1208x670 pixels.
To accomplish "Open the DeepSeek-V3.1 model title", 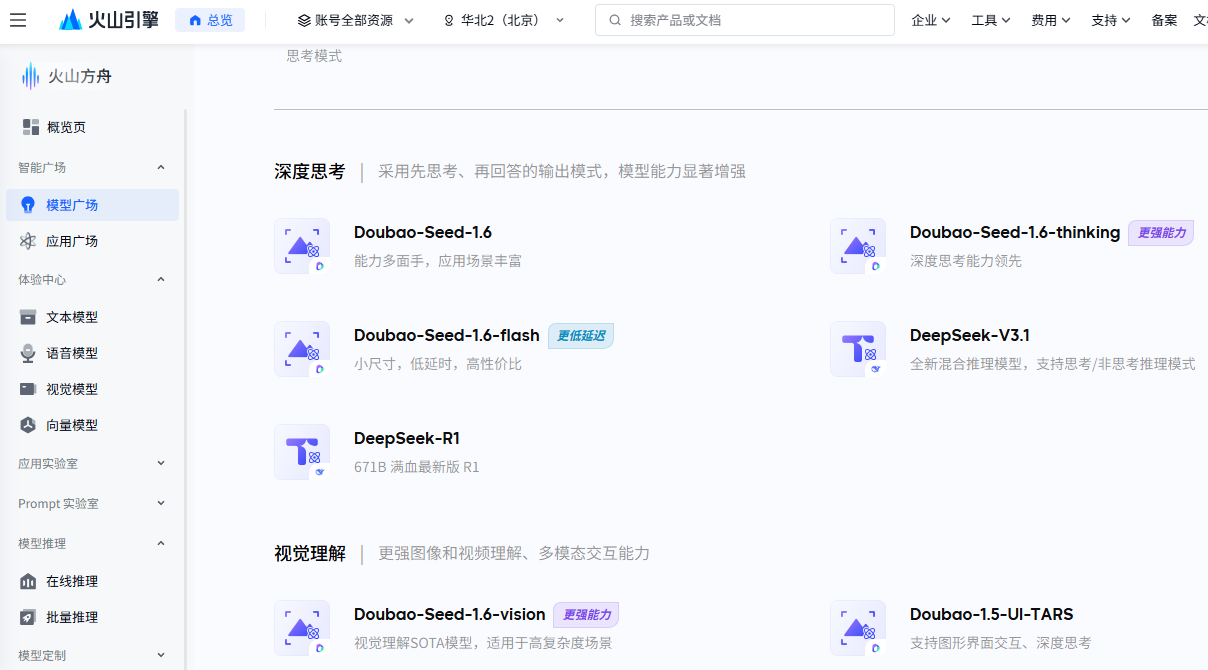I will point(972,335).
